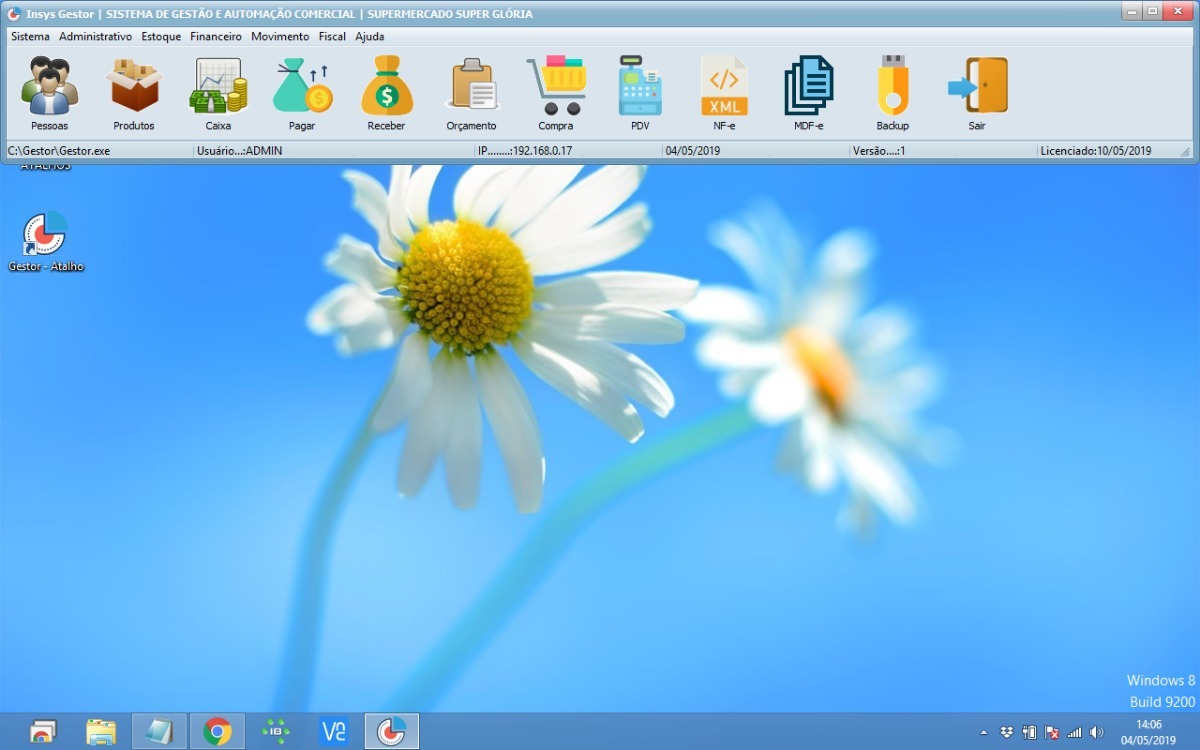The image size is (1200, 750).
Task: Open the volume speaker tray icon
Action: tap(1097, 733)
